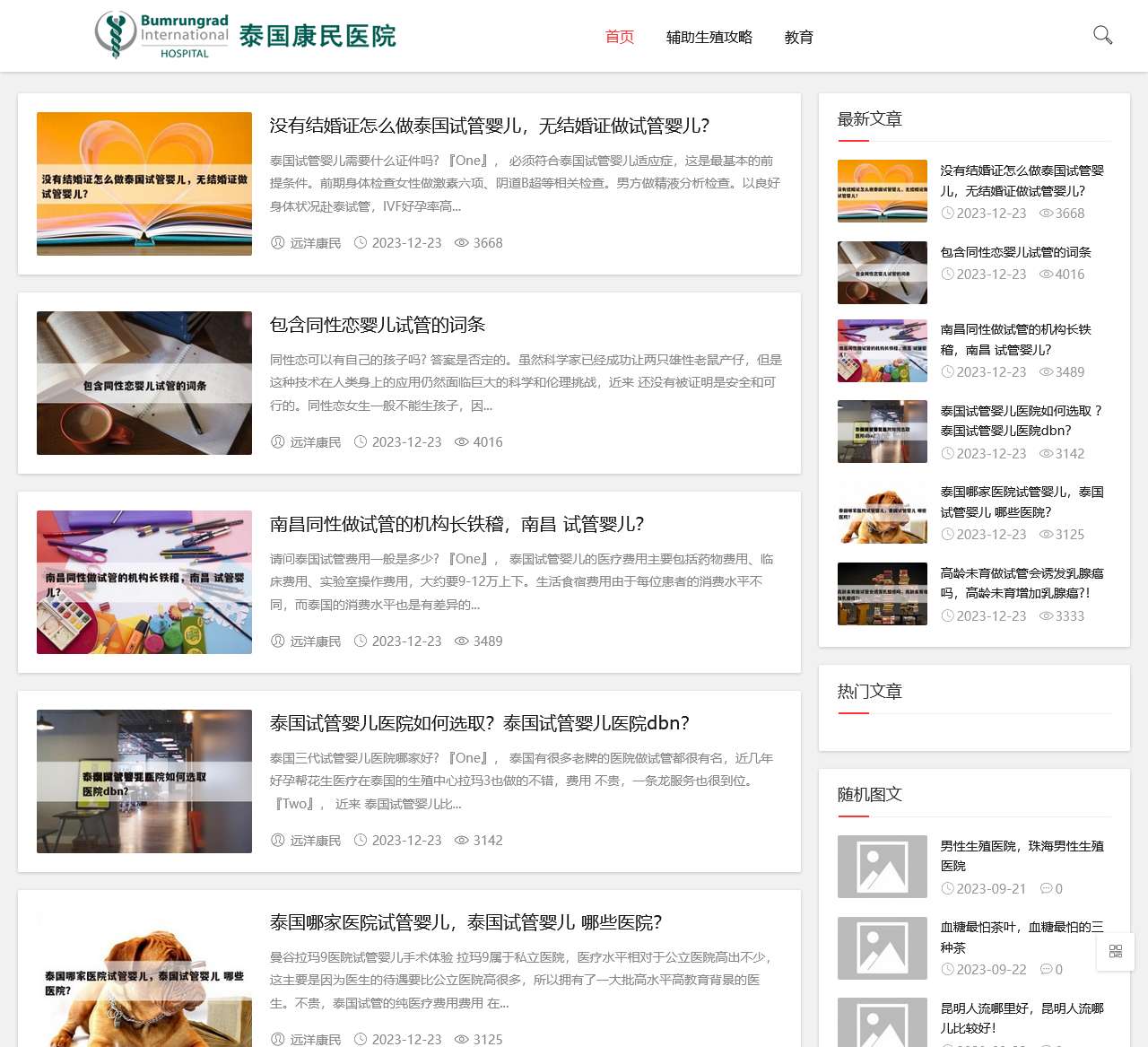Click art supplies thumbnail in main list
This screenshot has width=1148, height=1047.
tap(144, 582)
